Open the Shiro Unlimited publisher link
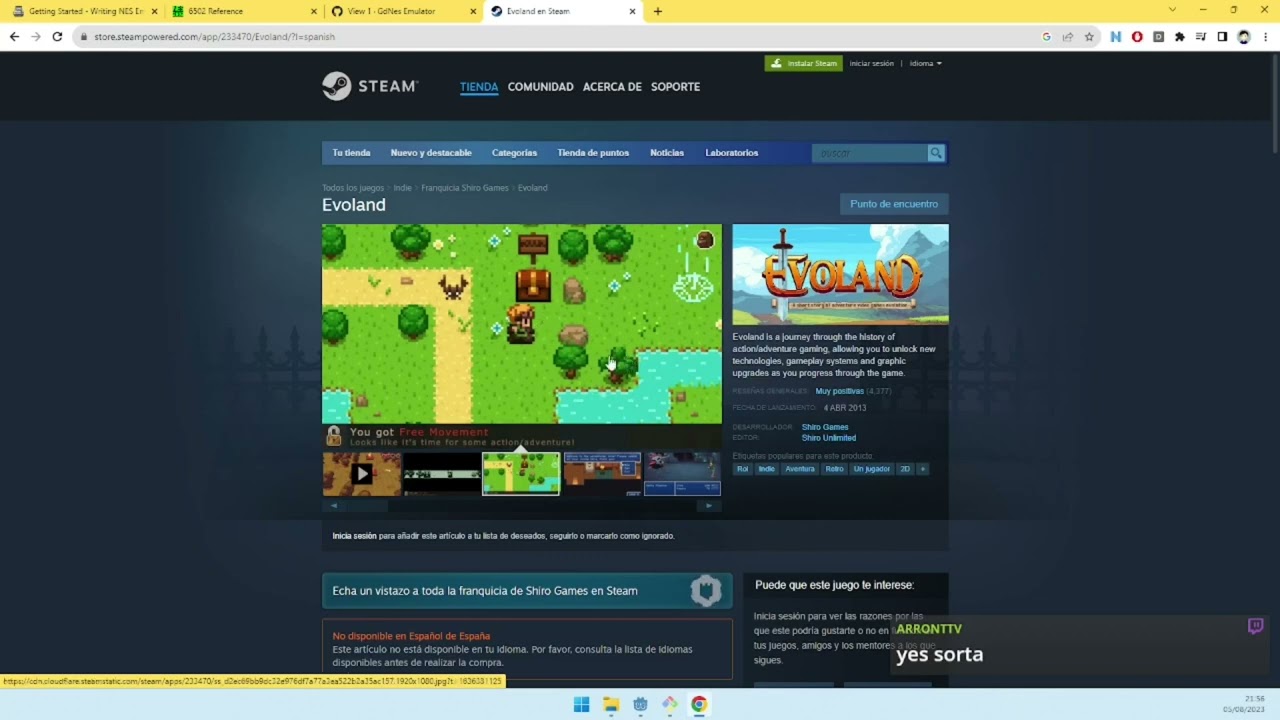This screenshot has height=720, width=1280. click(829, 438)
